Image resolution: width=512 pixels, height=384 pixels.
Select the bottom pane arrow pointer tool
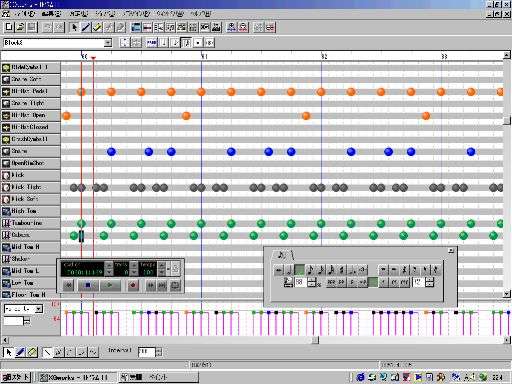point(9,352)
